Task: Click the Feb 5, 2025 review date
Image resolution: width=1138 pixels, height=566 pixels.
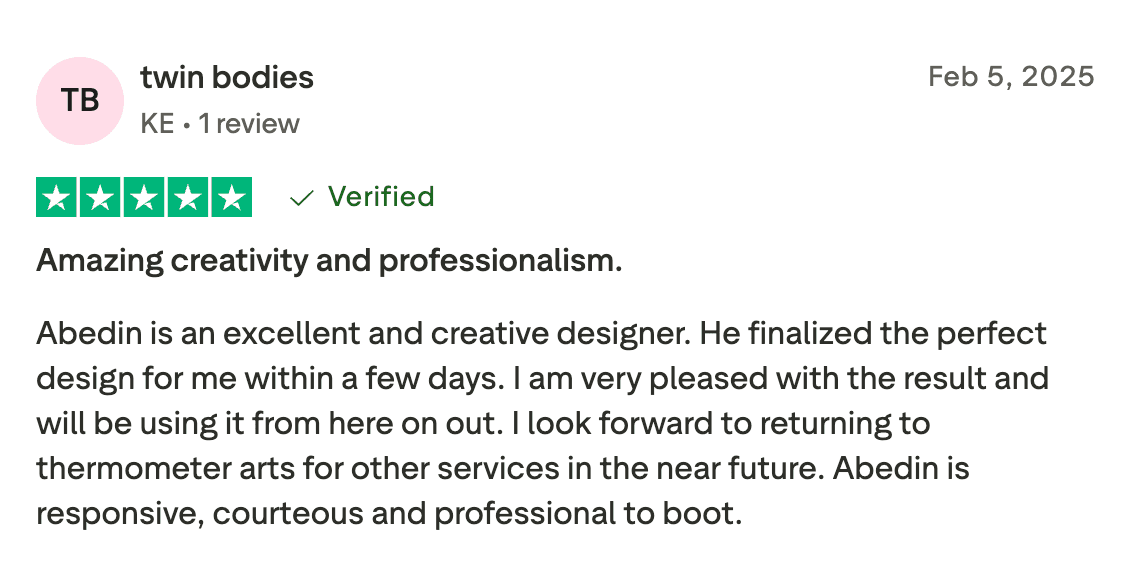Action: pos(1011,77)
